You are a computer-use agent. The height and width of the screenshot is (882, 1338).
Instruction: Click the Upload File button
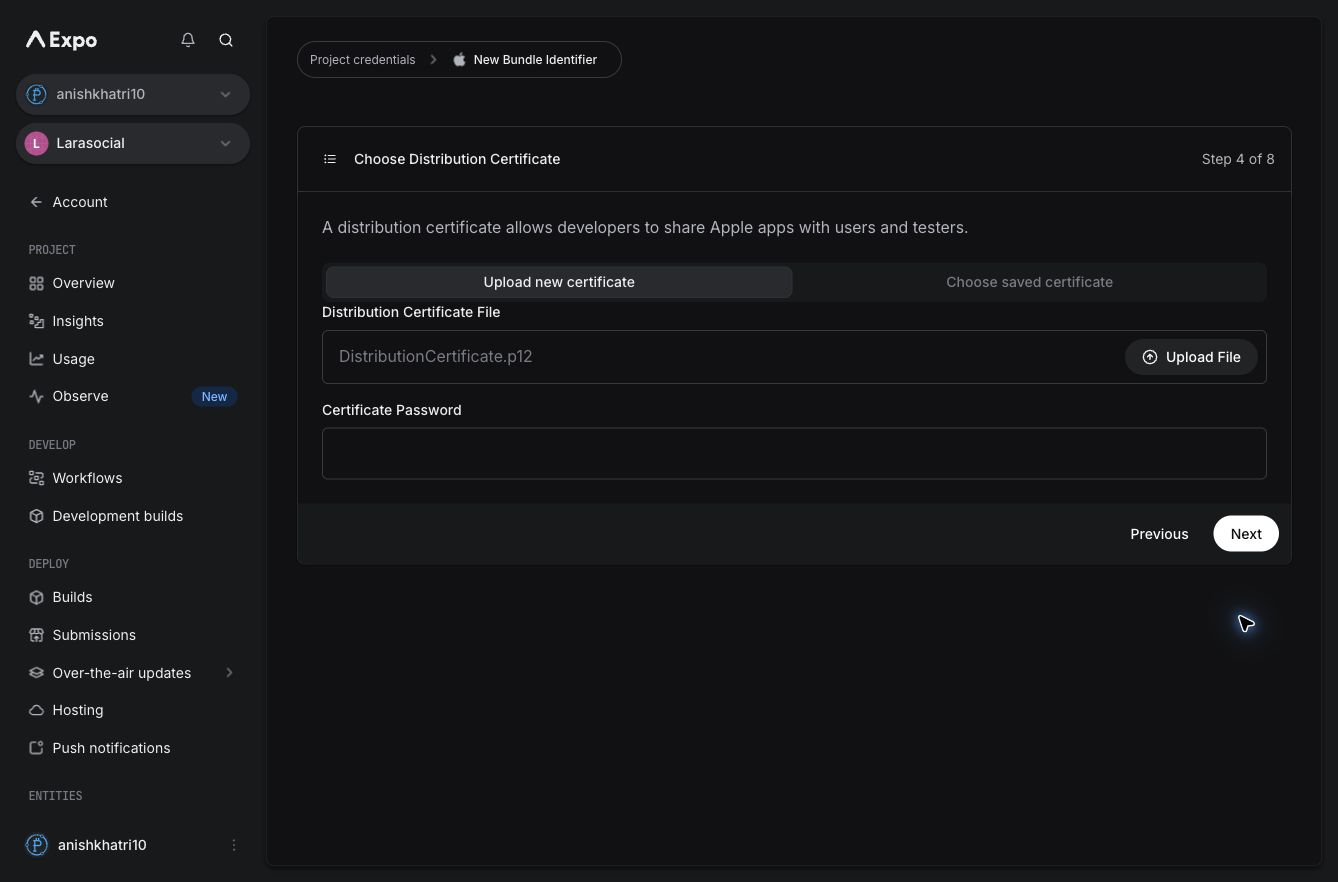pos(1191,357)
